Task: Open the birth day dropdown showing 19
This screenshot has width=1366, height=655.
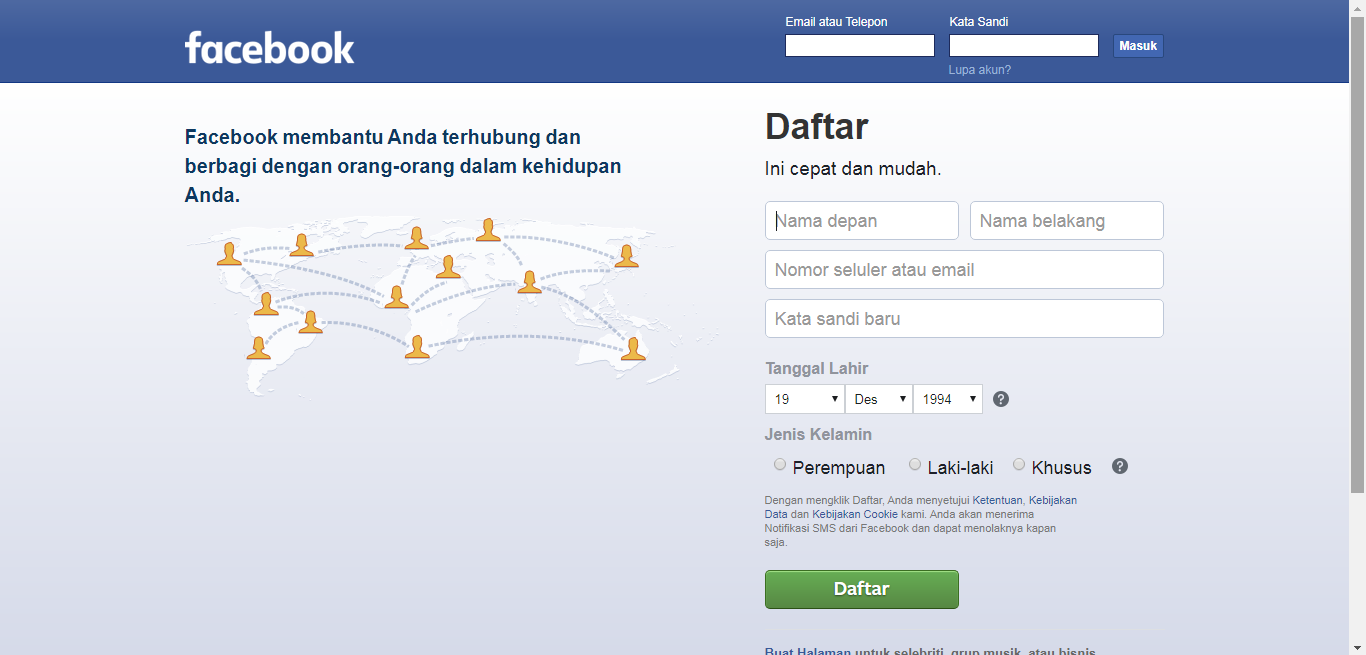Action: (x=804, y=398)
